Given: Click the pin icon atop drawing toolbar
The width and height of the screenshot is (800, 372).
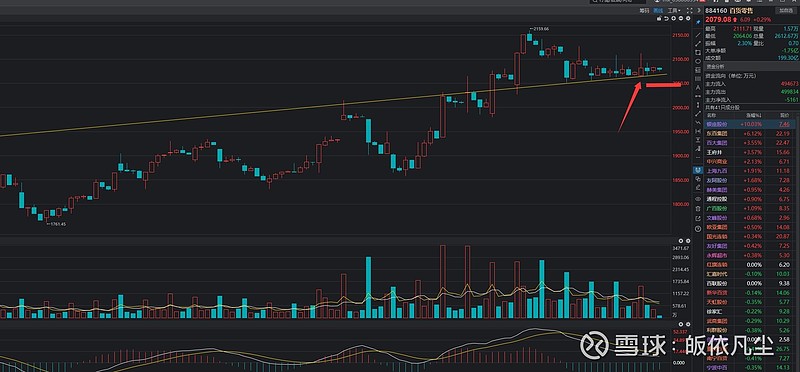Looking at the screenshot, I should pyautogui.click(x=698, y=22).
